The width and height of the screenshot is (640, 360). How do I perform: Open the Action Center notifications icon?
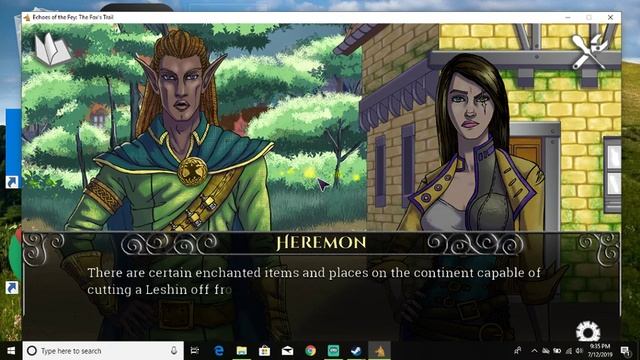tap(625, 351)
